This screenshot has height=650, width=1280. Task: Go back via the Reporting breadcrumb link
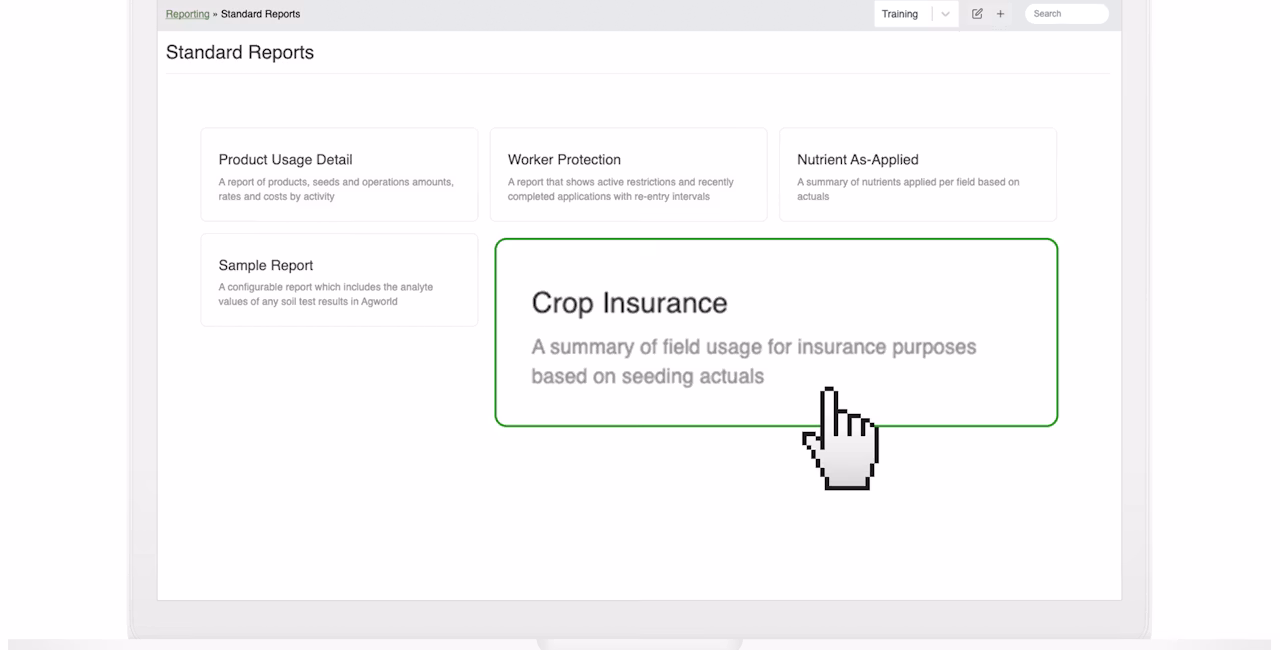(188, 14)
